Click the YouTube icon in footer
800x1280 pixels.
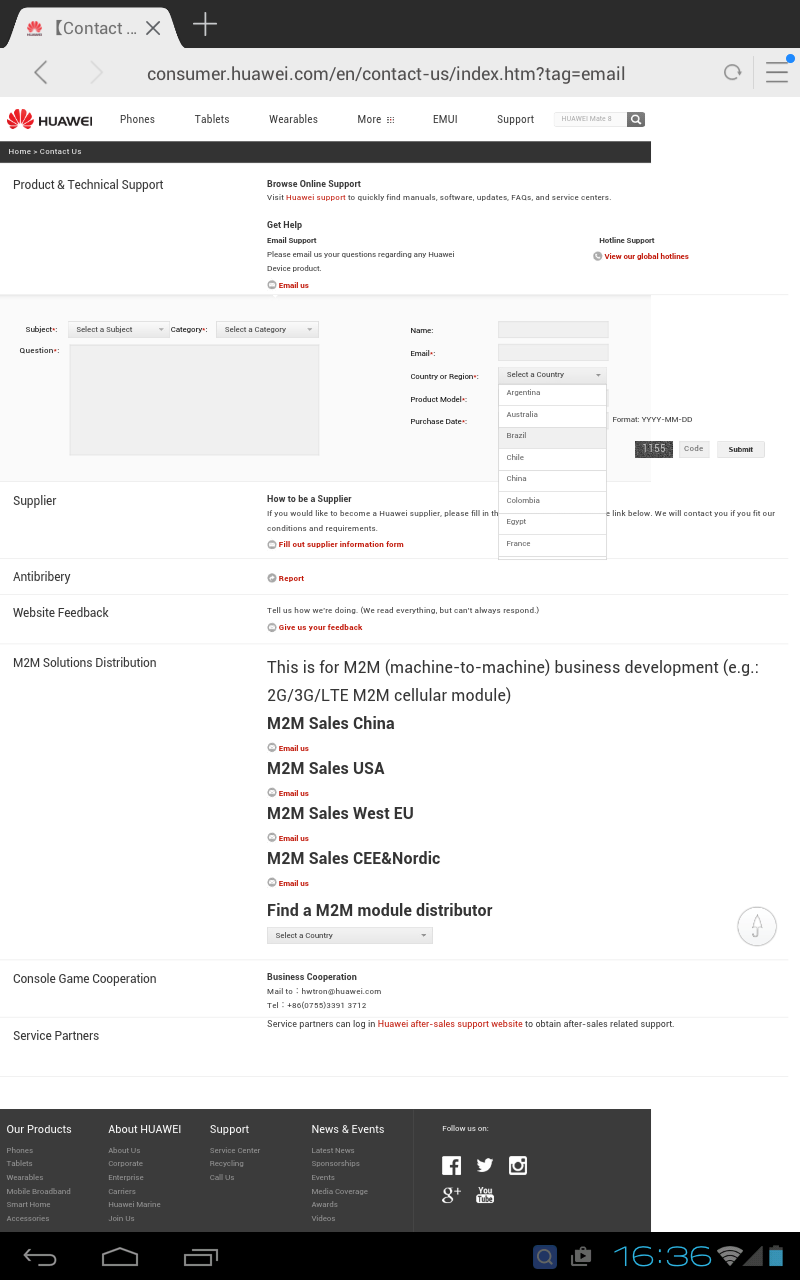click(485, 1195)
